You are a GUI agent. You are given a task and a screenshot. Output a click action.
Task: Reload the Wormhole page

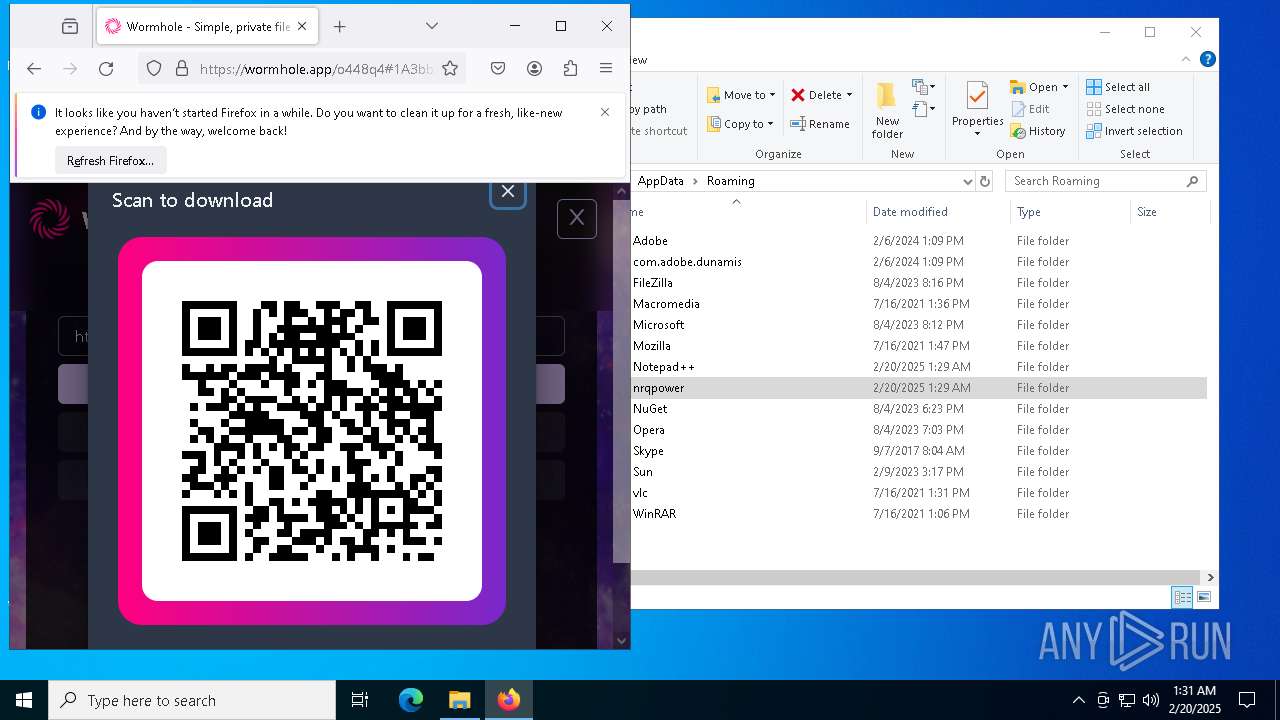pos(106,68)
